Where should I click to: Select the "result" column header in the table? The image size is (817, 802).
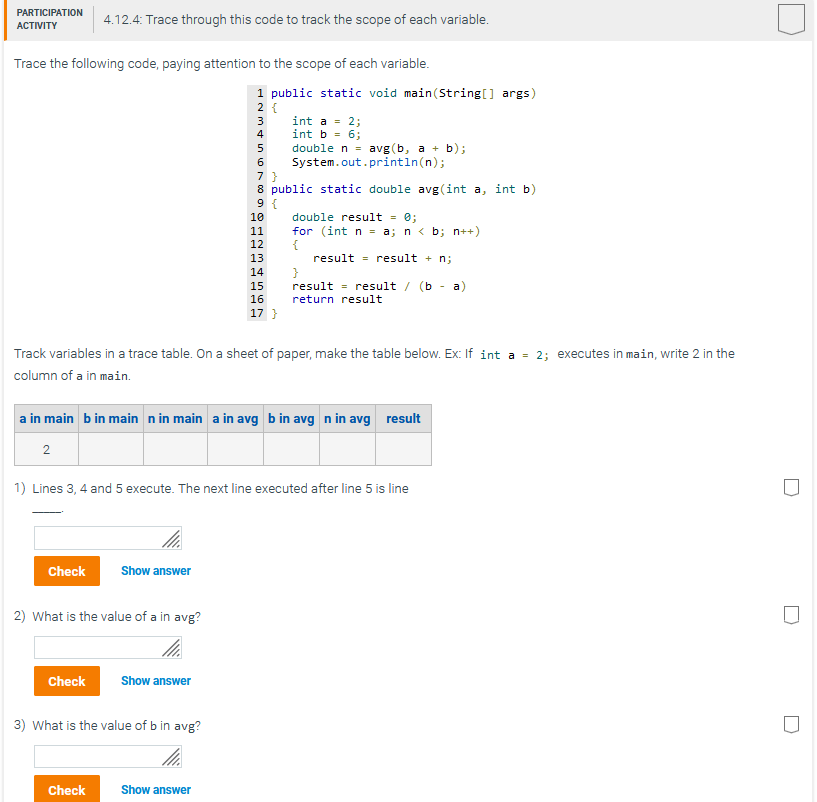click(403, 419)
